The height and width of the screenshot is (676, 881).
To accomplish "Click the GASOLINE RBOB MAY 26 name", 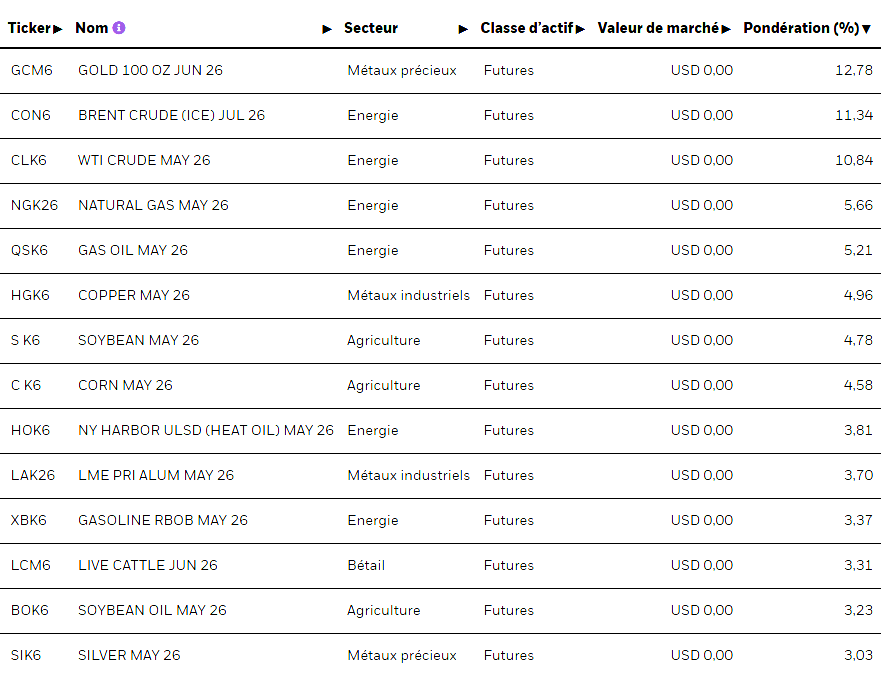I will click(x=162, y=520).
